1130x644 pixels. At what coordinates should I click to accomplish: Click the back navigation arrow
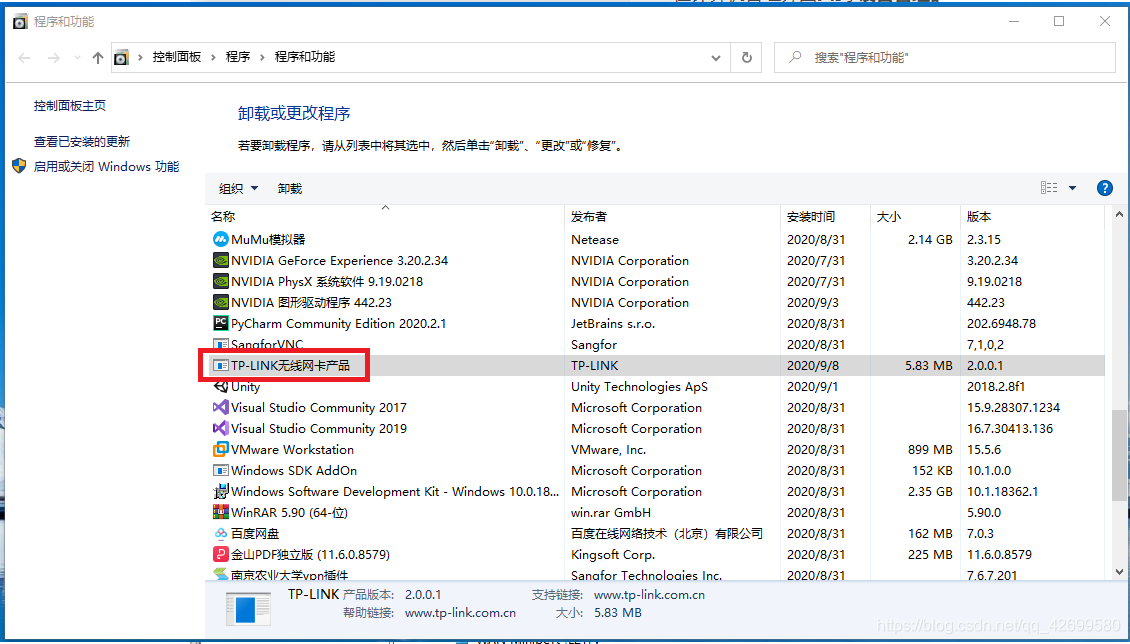tap(24, 58)
